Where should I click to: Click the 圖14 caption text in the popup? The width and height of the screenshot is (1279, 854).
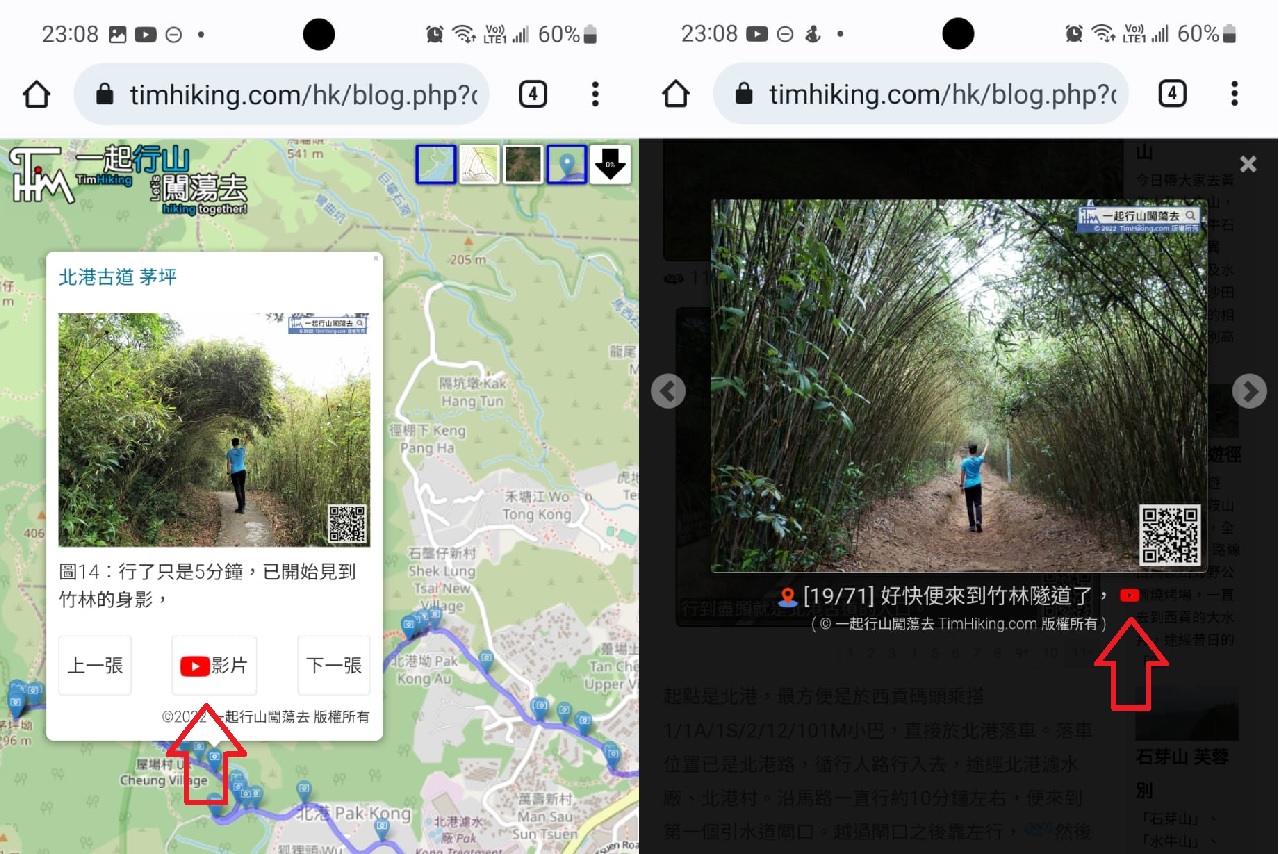pyautogui.click(x=208, y=585)
